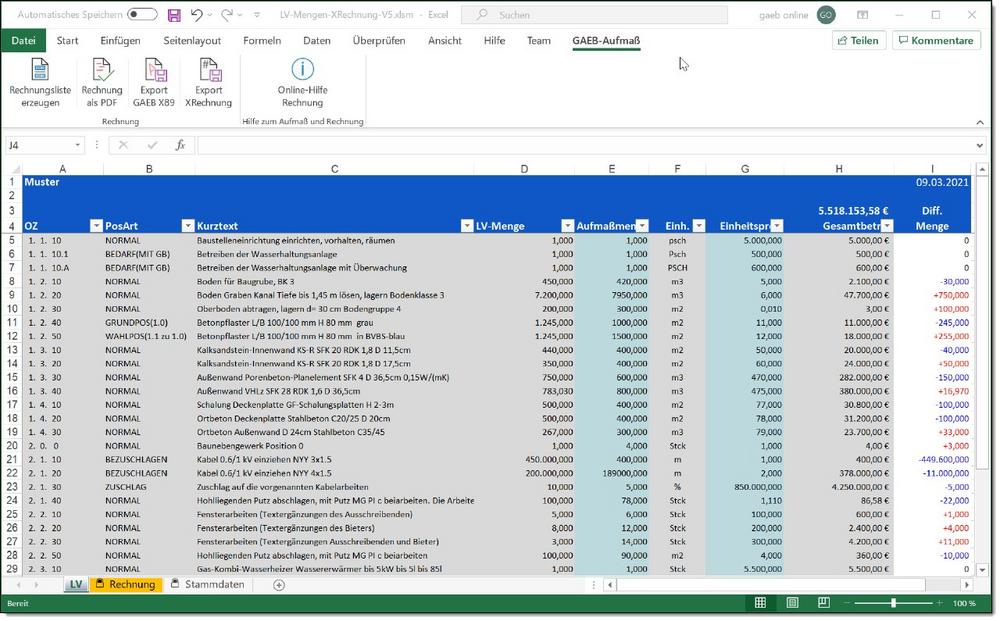
Task: Switch to Page Break Preview view
Action: point(823,603)
